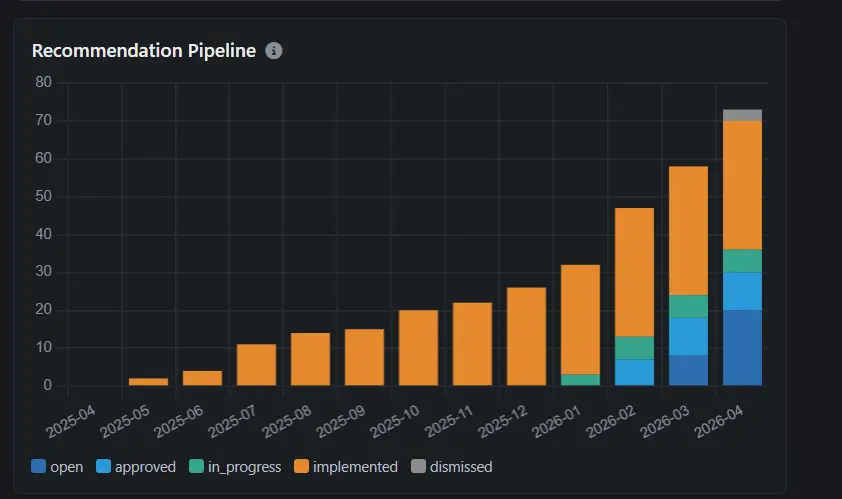The width and height of the screenshot is (842, 499).
Task: Click the light blue approved segment of 2026-03
Action: pyautogui.click(x=688, y=336)
